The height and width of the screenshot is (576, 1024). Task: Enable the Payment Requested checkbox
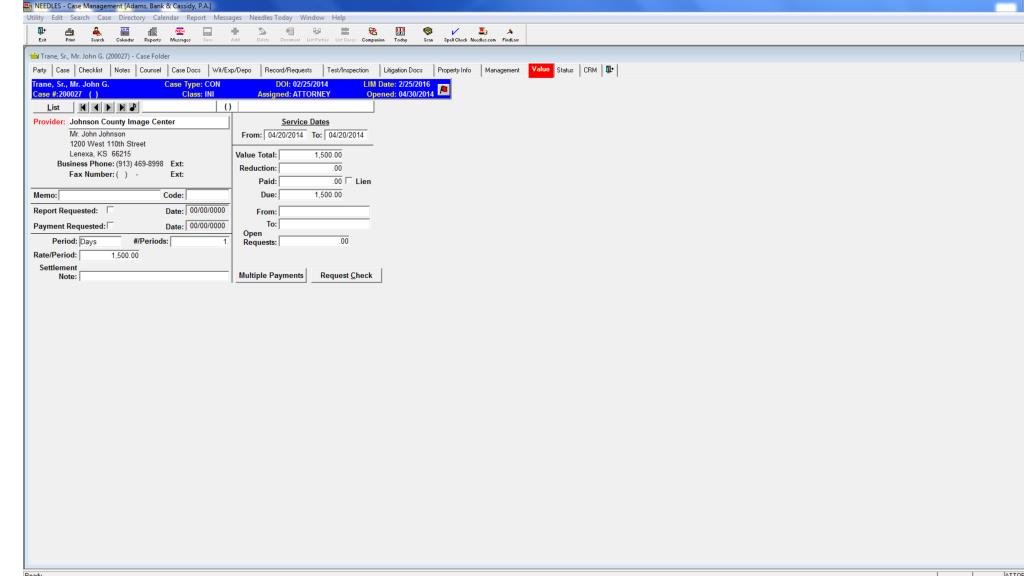tap(109, 226)
